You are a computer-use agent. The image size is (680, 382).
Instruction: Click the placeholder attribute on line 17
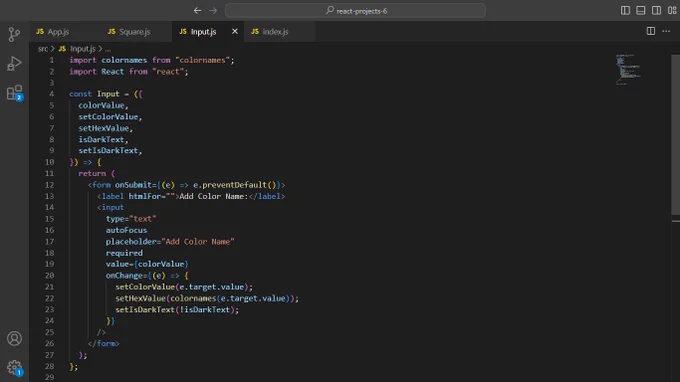click(x=170, y=242)
